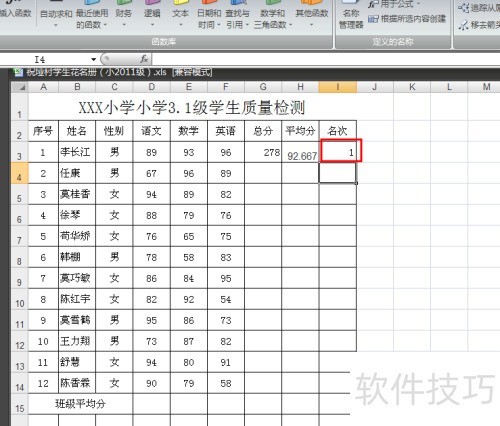This screenshot has width=500, height=426.
Task: Click the 名次 header cell
Action: click(338, 131)
